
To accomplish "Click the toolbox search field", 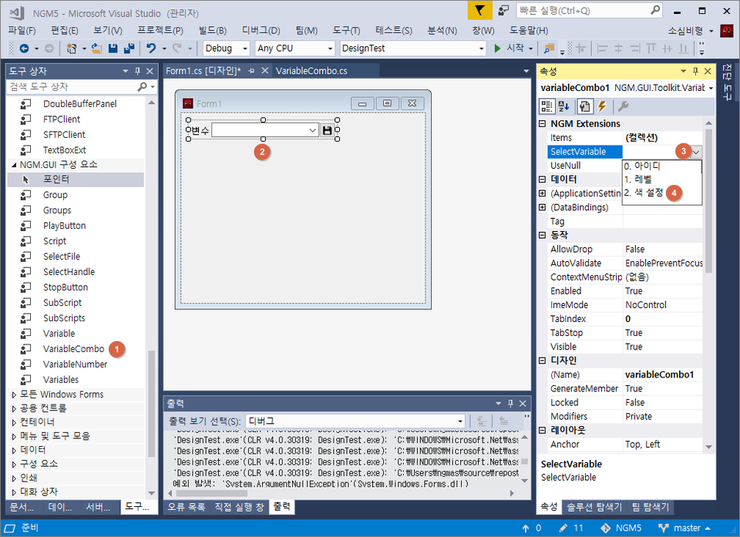I will coord(72,87).
